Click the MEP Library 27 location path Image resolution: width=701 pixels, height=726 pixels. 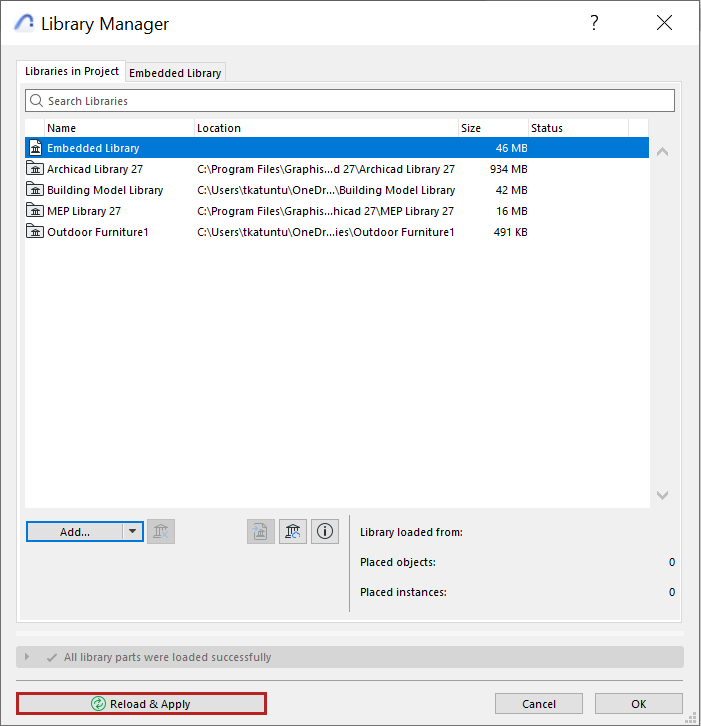(325, 211)
